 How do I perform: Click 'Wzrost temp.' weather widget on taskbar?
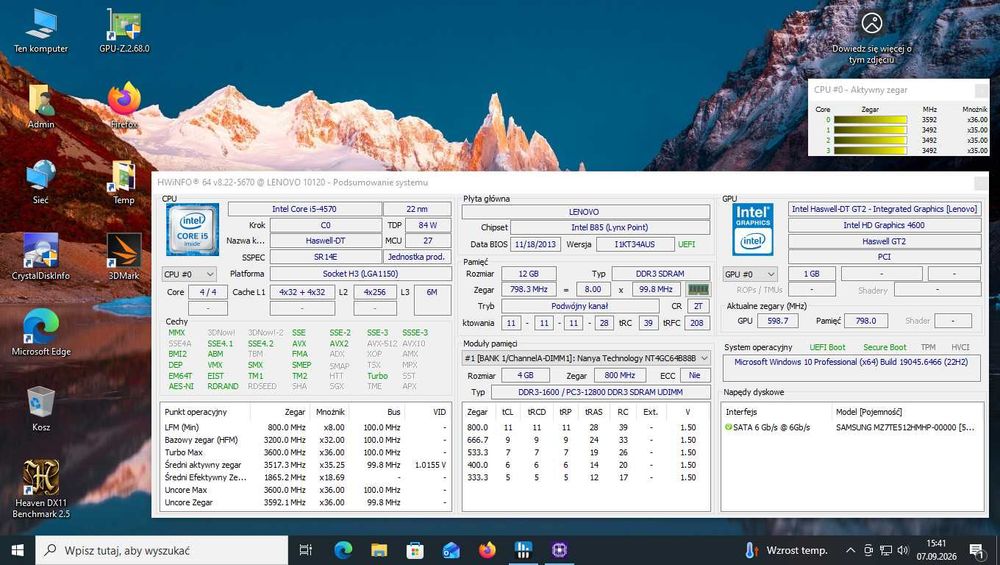785,550
